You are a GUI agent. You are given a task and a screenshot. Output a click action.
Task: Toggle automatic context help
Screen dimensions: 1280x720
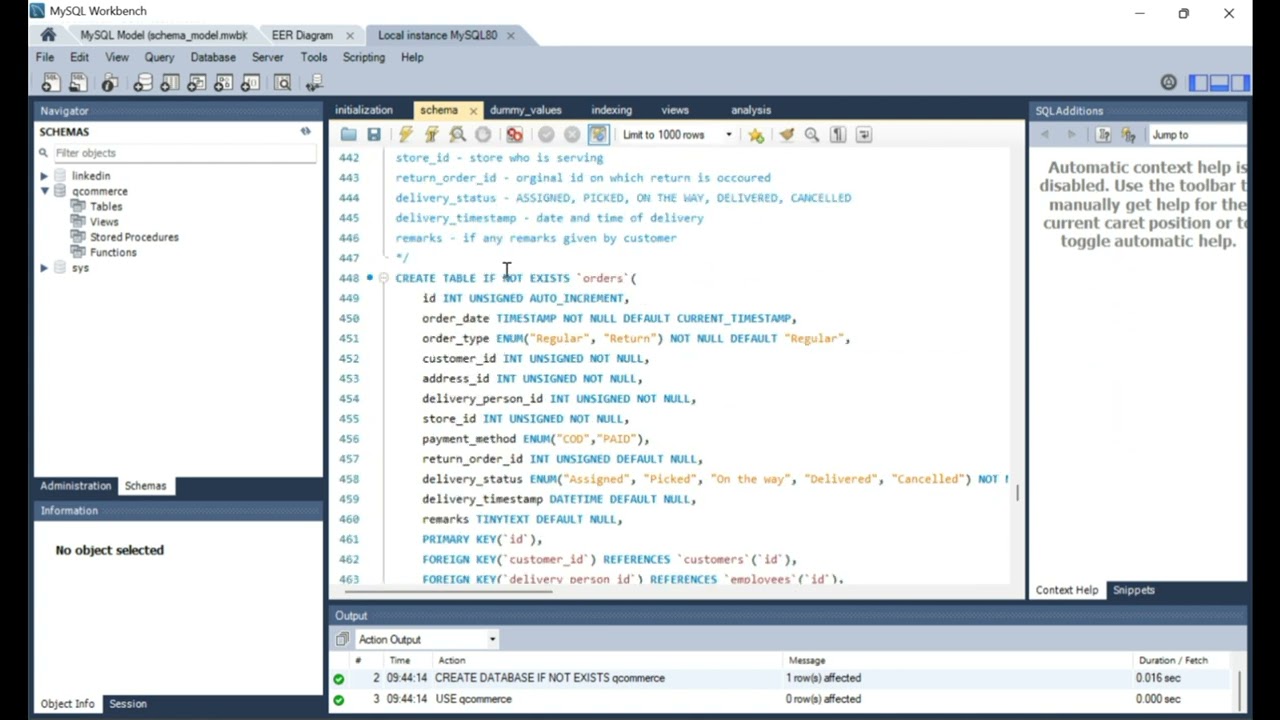click(1129, 135)
